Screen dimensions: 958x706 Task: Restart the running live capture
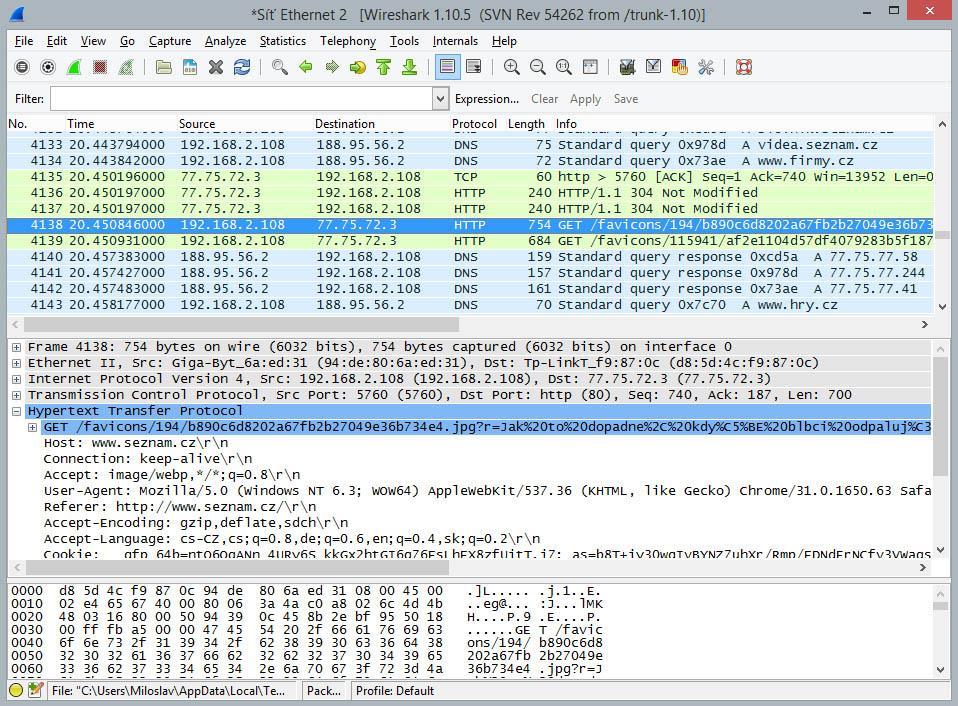click(x=126, y=67)
